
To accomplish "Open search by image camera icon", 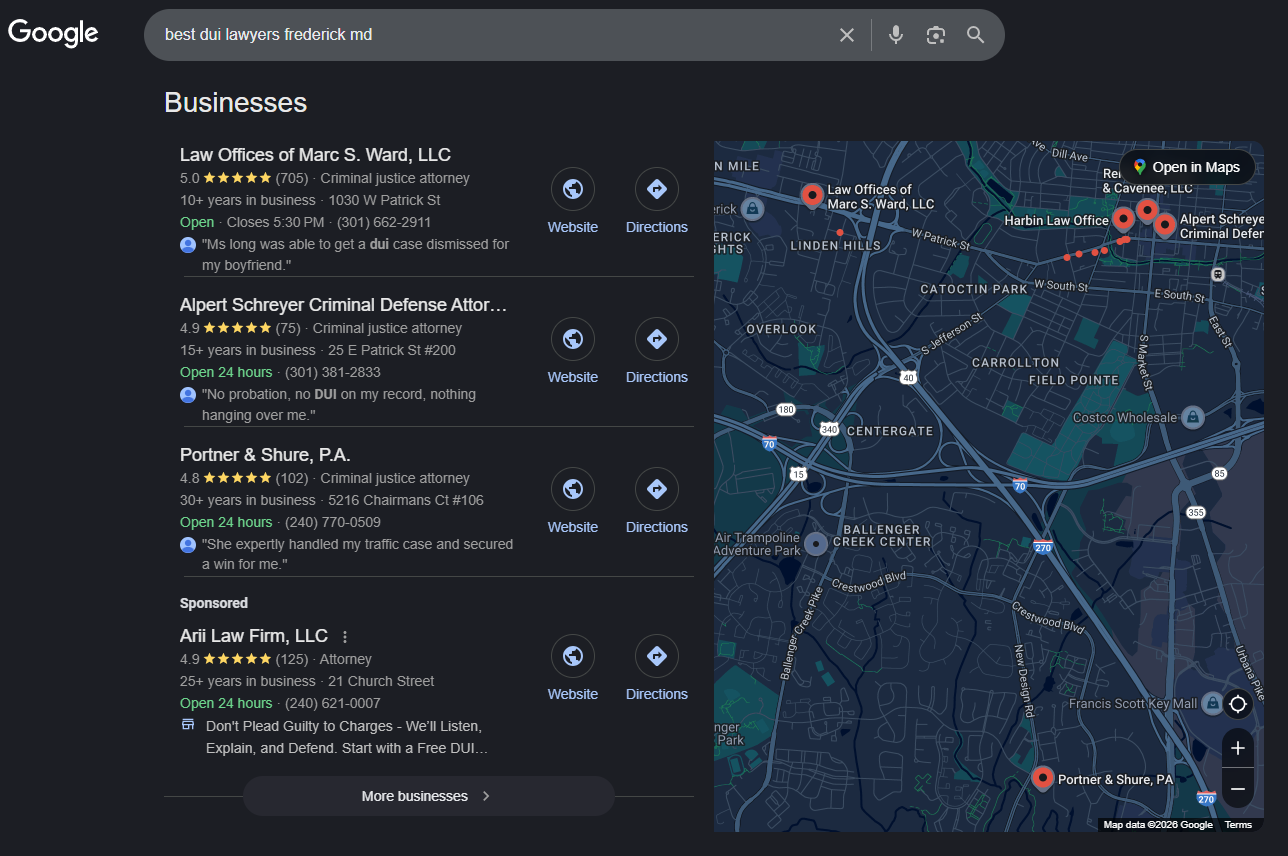I will point(936,35).
